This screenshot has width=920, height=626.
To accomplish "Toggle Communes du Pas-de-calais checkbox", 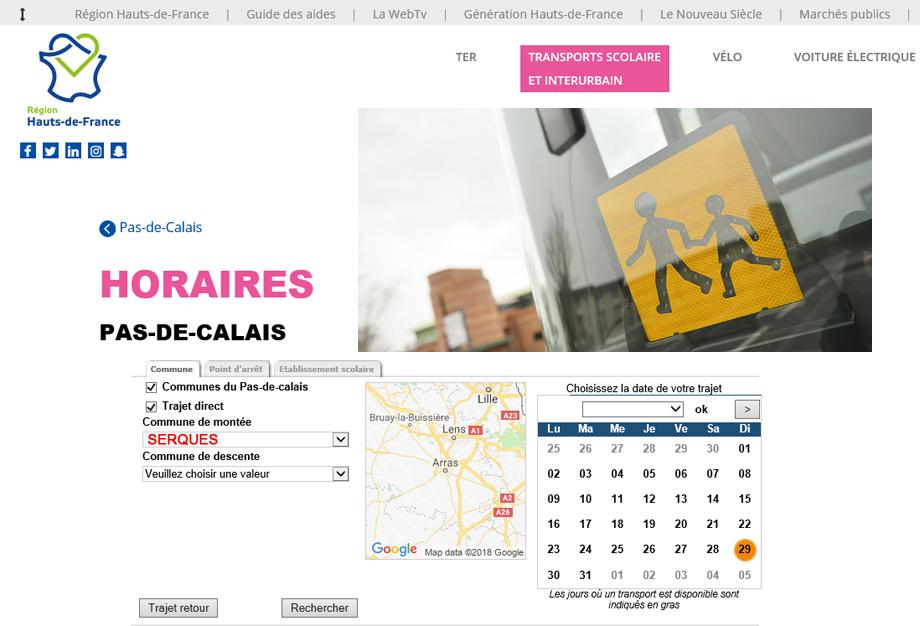I will pyautogui.click(x=151, y=387).
